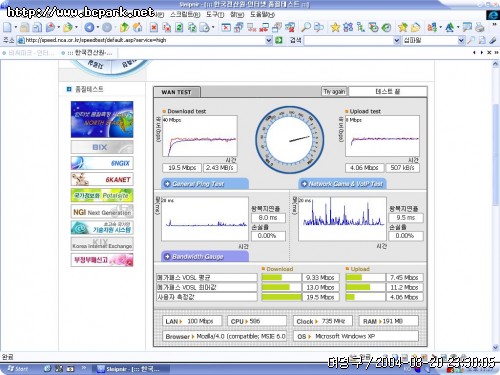Click the Print icon in toolbar
The width and height of the screenshot is (500, 375).
[479, 27]
